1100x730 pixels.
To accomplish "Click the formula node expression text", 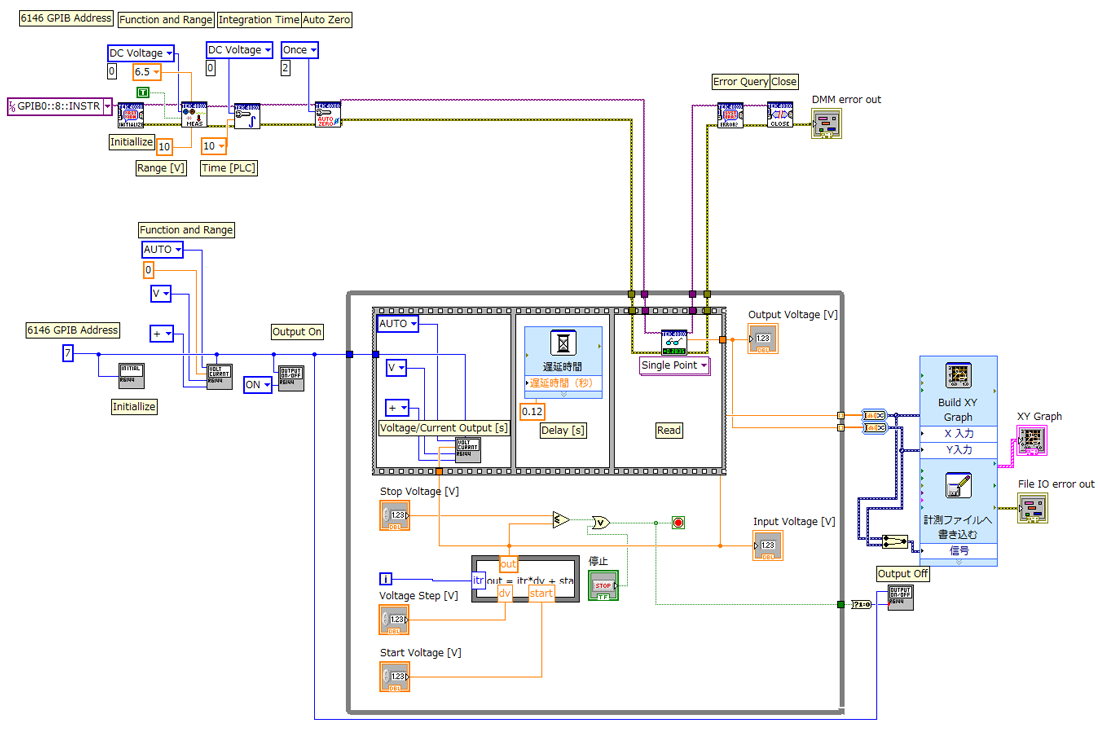I will 530,581.
